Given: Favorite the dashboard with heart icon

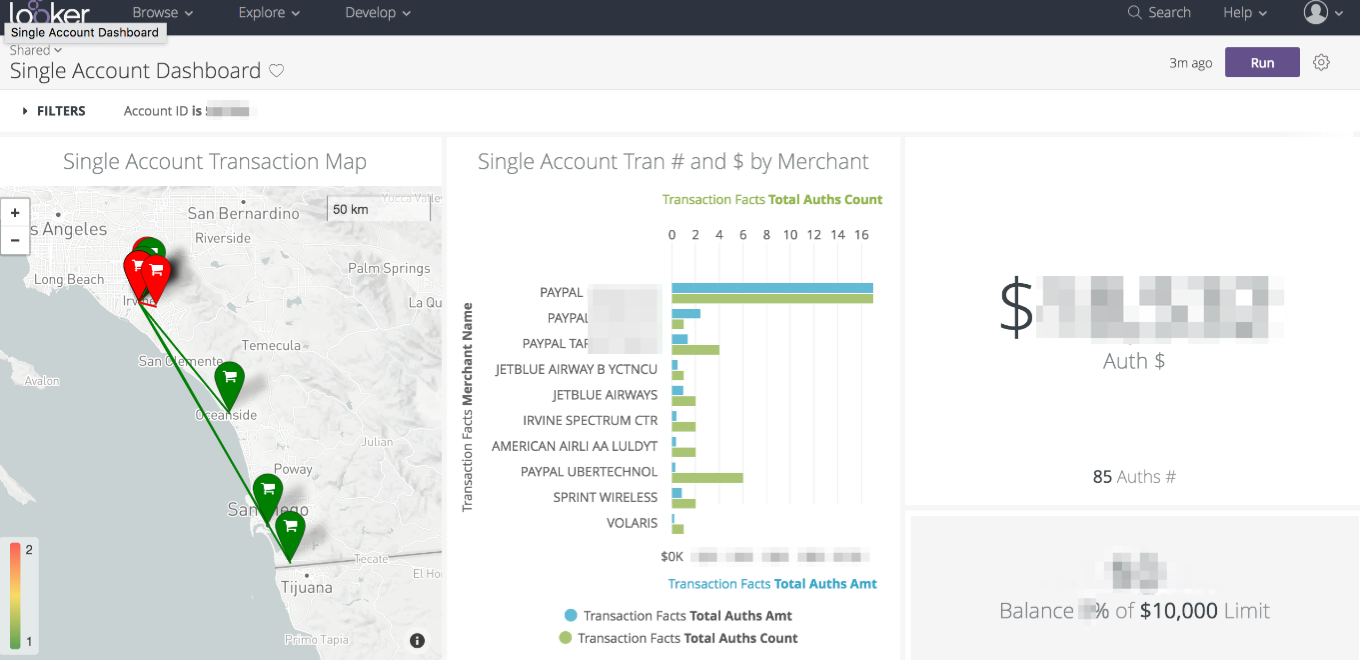Looking at the screenshot, I should pos(277,71).
